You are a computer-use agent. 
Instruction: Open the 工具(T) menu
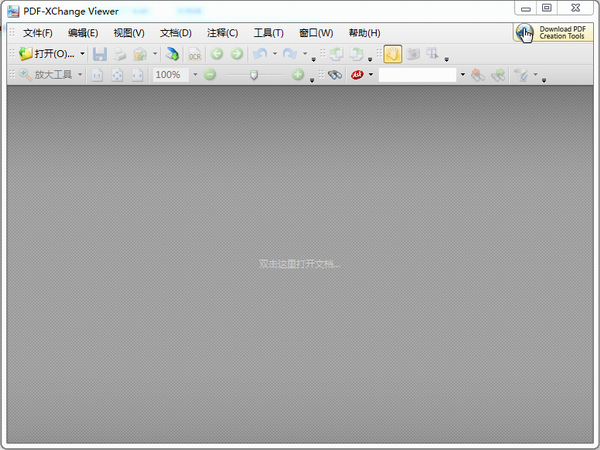click(269, 33)
